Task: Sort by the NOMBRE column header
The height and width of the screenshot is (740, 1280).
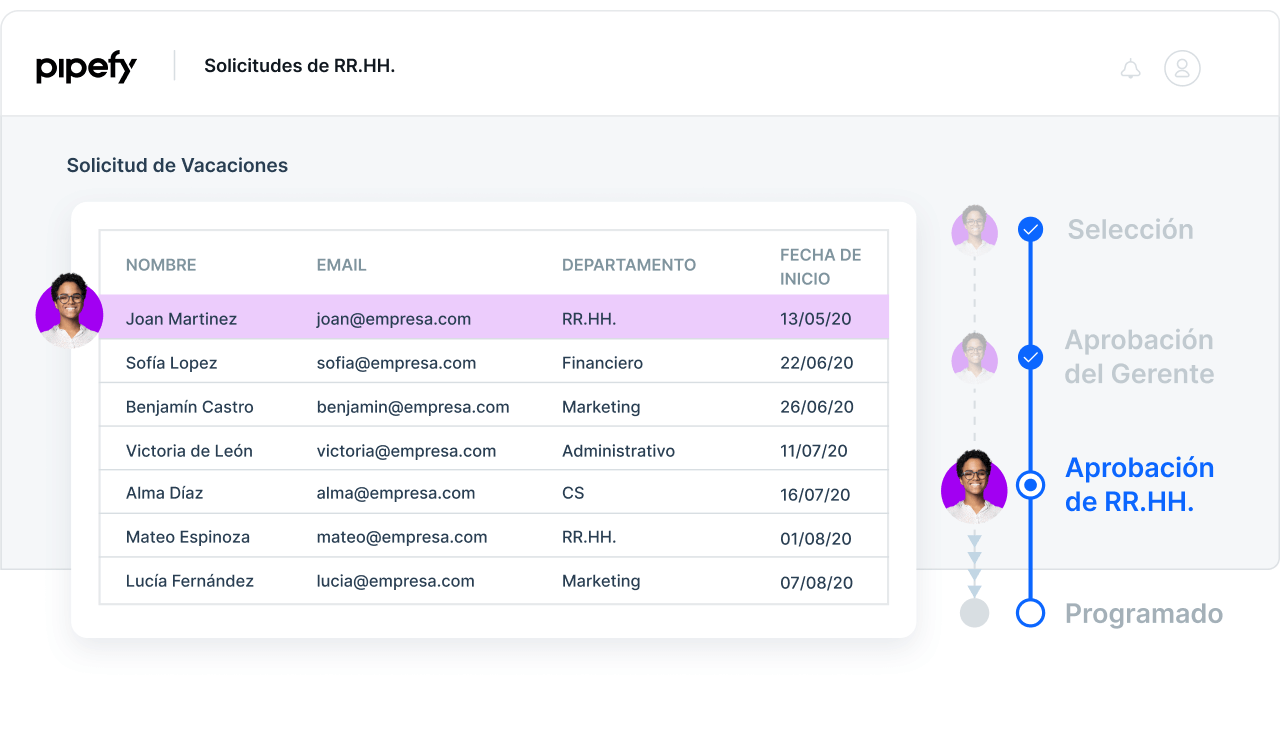Action: pyautogui.click(x=161, y=265)
